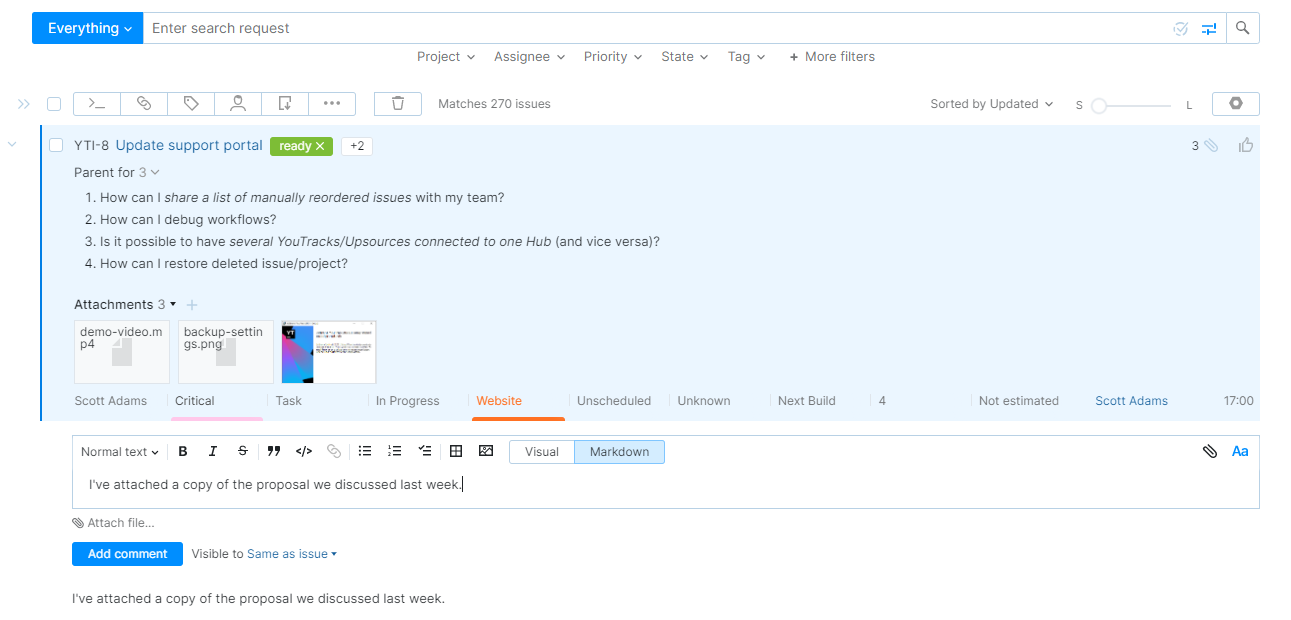
Task: Select the tag icon in the toolbar
Action: click(190, 103)
